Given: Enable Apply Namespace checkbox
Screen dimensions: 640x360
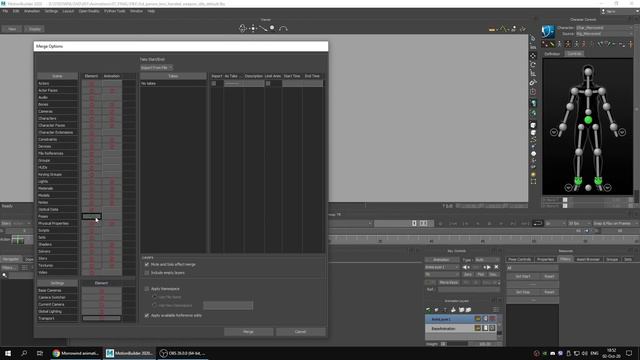Looking at the screenshot, I should coord(147,289).
